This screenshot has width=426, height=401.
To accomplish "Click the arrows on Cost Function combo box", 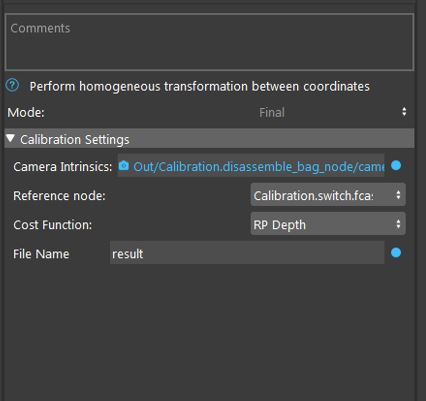I will (x=398, y=224).
